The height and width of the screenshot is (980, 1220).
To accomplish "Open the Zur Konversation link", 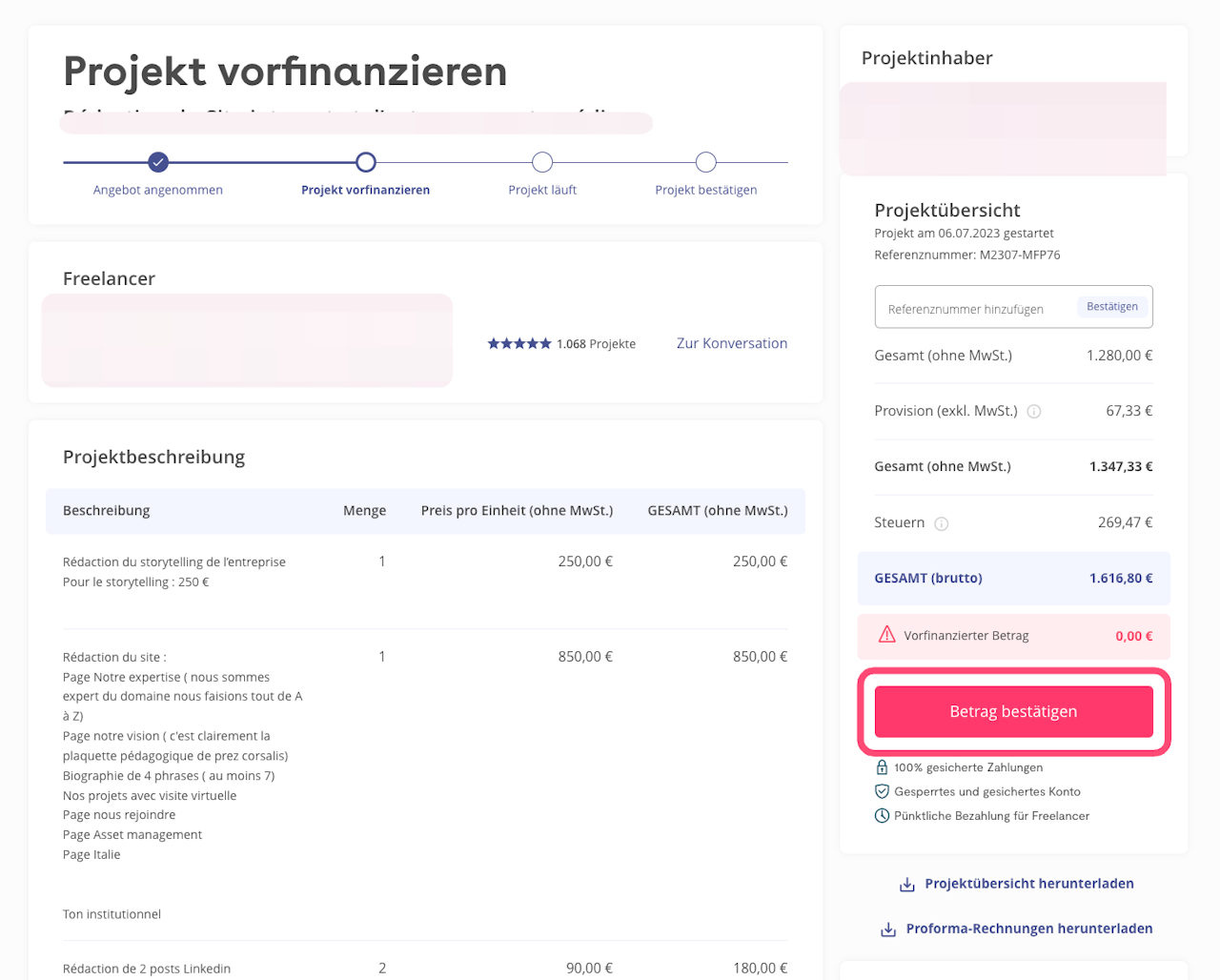I will tap(732, 343).
